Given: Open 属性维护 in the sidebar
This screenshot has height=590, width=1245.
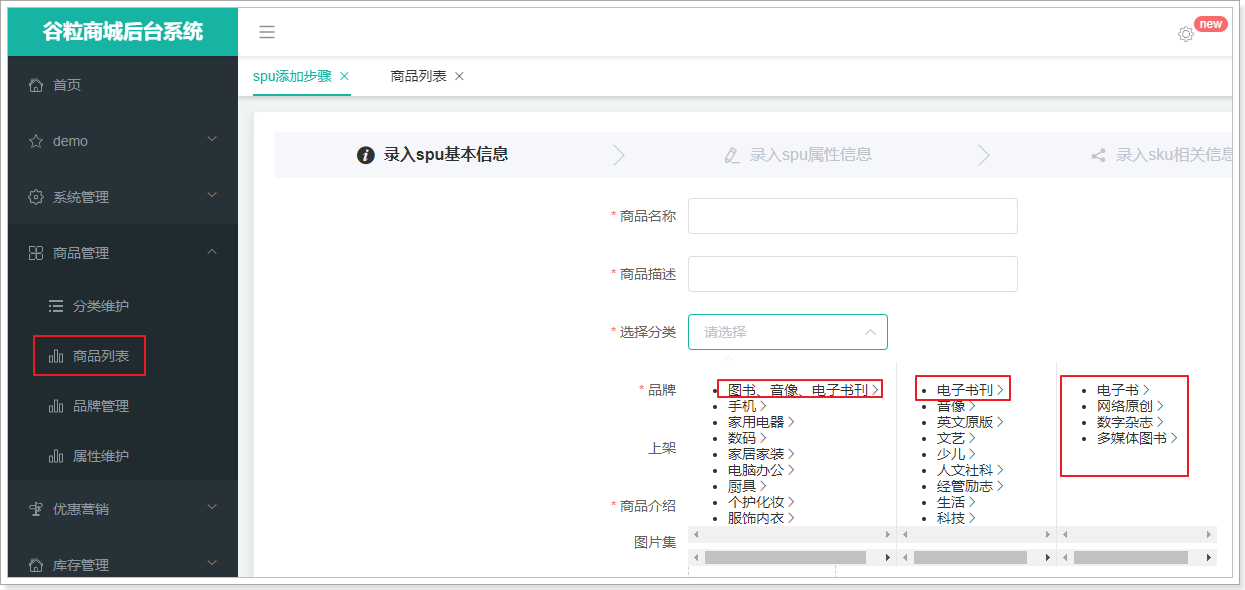Looking at the screenshot, I should click(x=100, y=456).
